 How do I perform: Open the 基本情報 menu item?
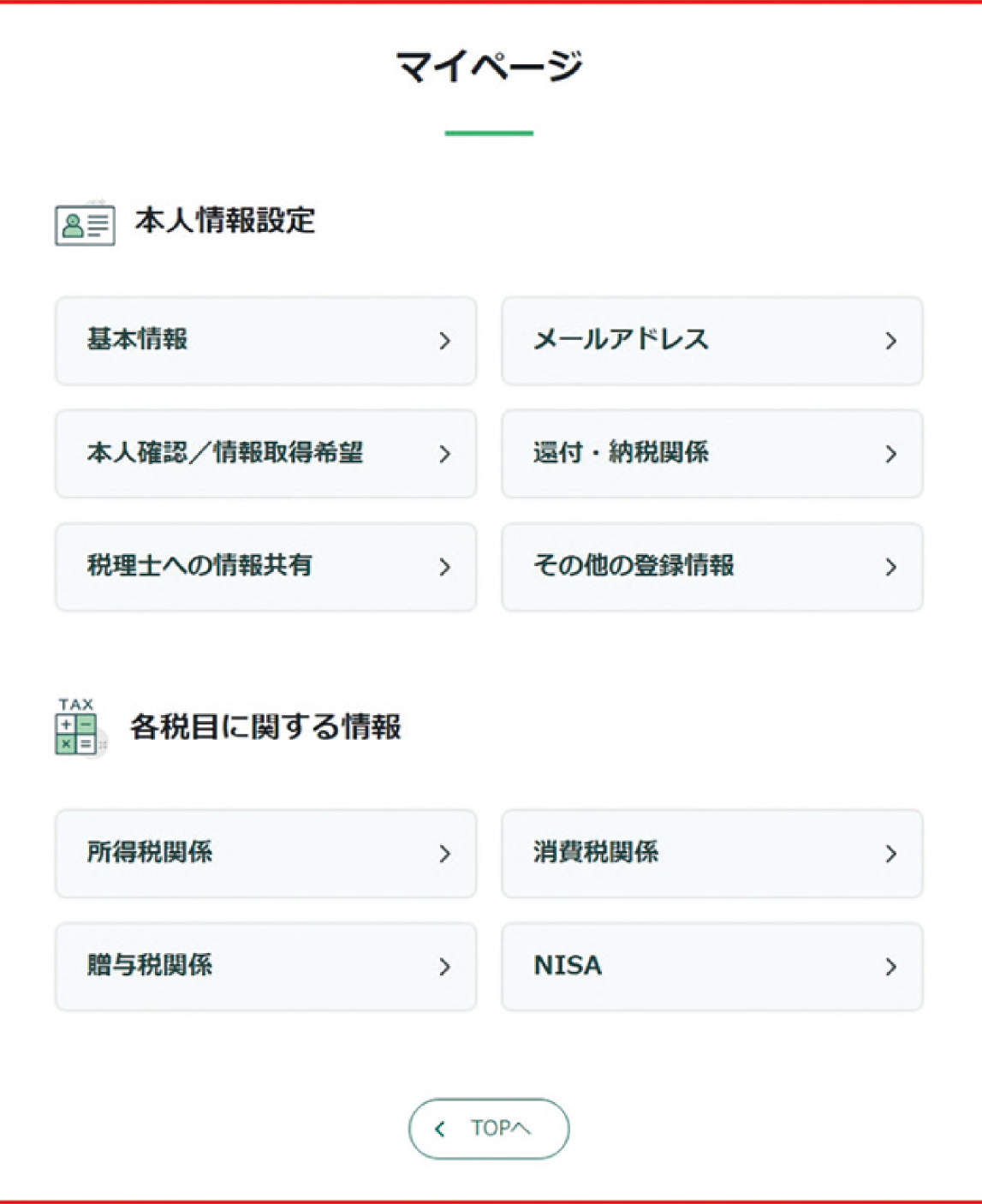265,340
